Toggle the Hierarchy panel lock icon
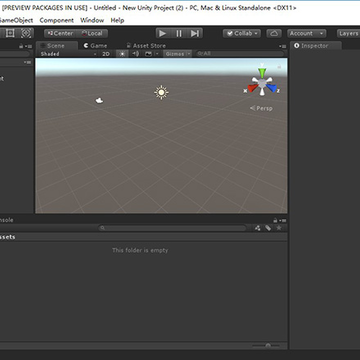Screen dimensions: 360x360 coord(21,46)
